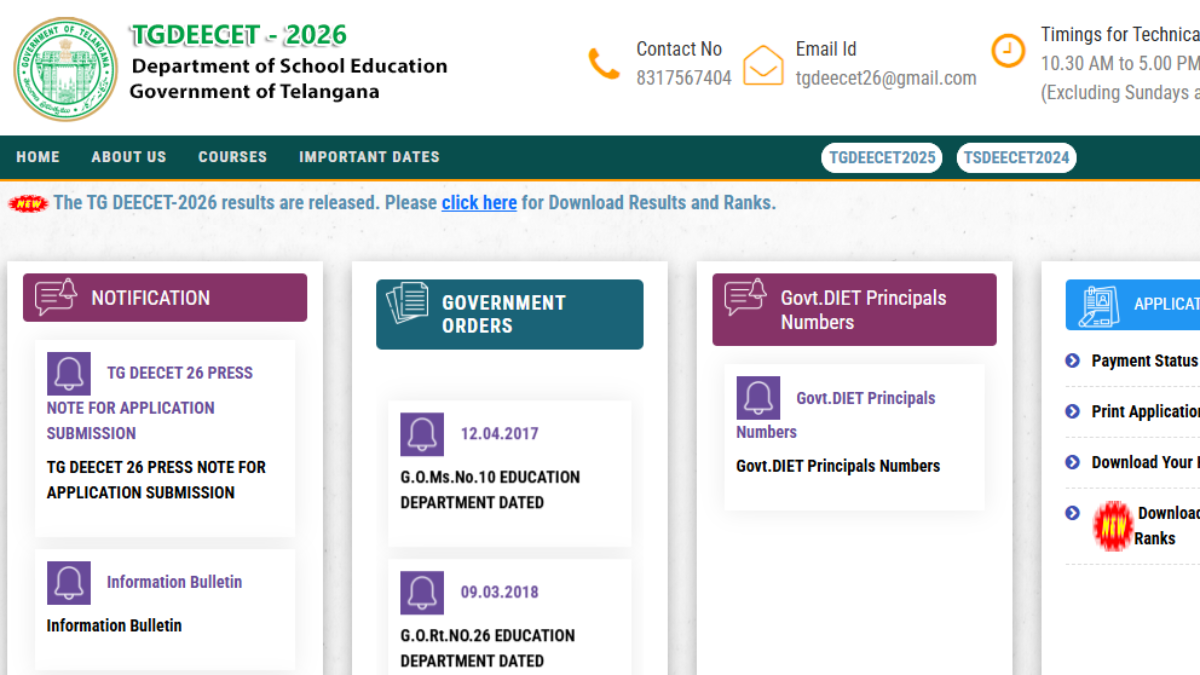Open the TSDEECET2024 pill button
Viewport: 1200px width, 675px height.
pyautogui.click(x=1016, y=158)
